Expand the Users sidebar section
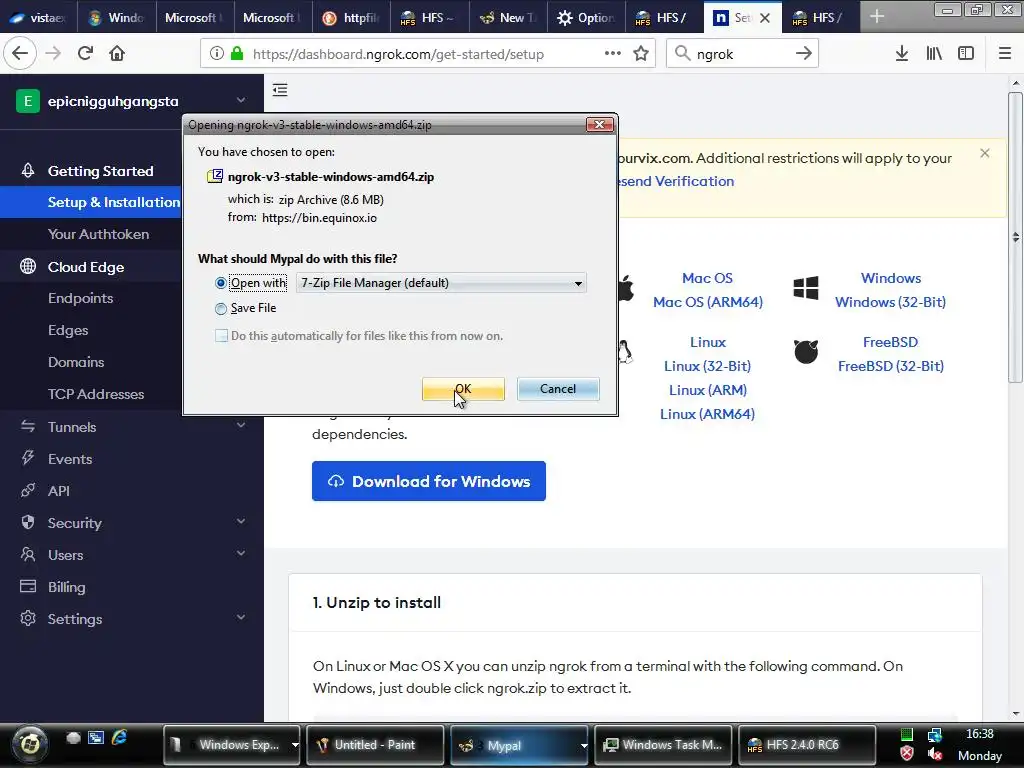The image size is (1024, 768). point(241,553)
